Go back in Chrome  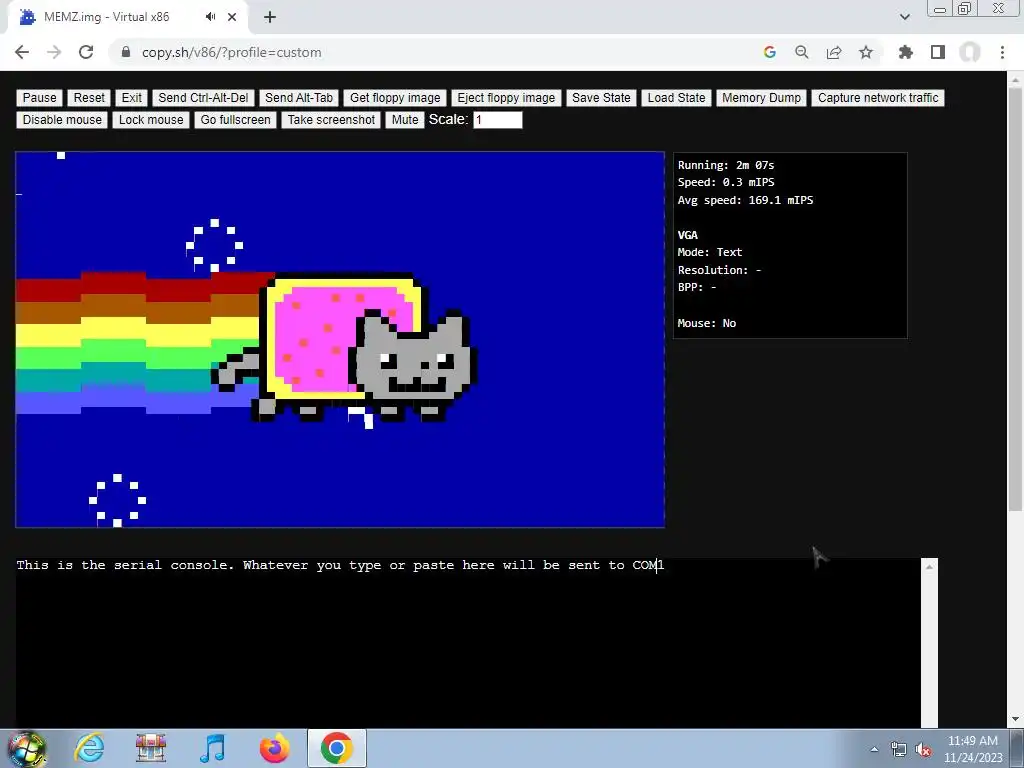[x=22, y=52]
